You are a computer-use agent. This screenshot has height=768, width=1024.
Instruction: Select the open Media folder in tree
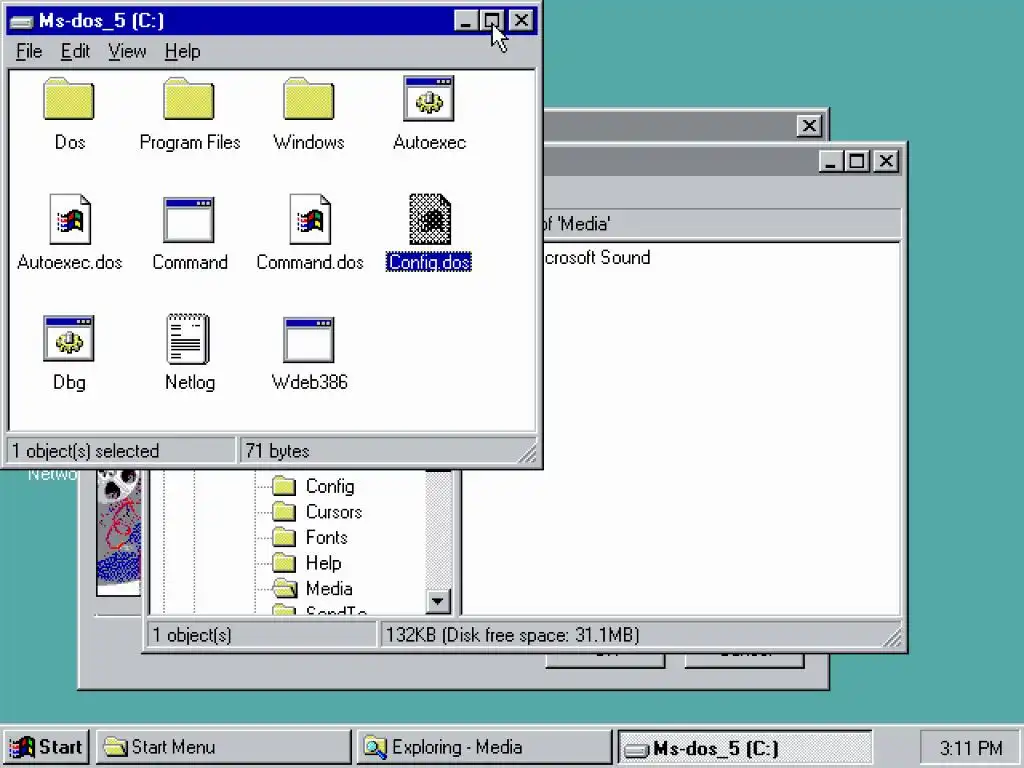pos(313,588)
